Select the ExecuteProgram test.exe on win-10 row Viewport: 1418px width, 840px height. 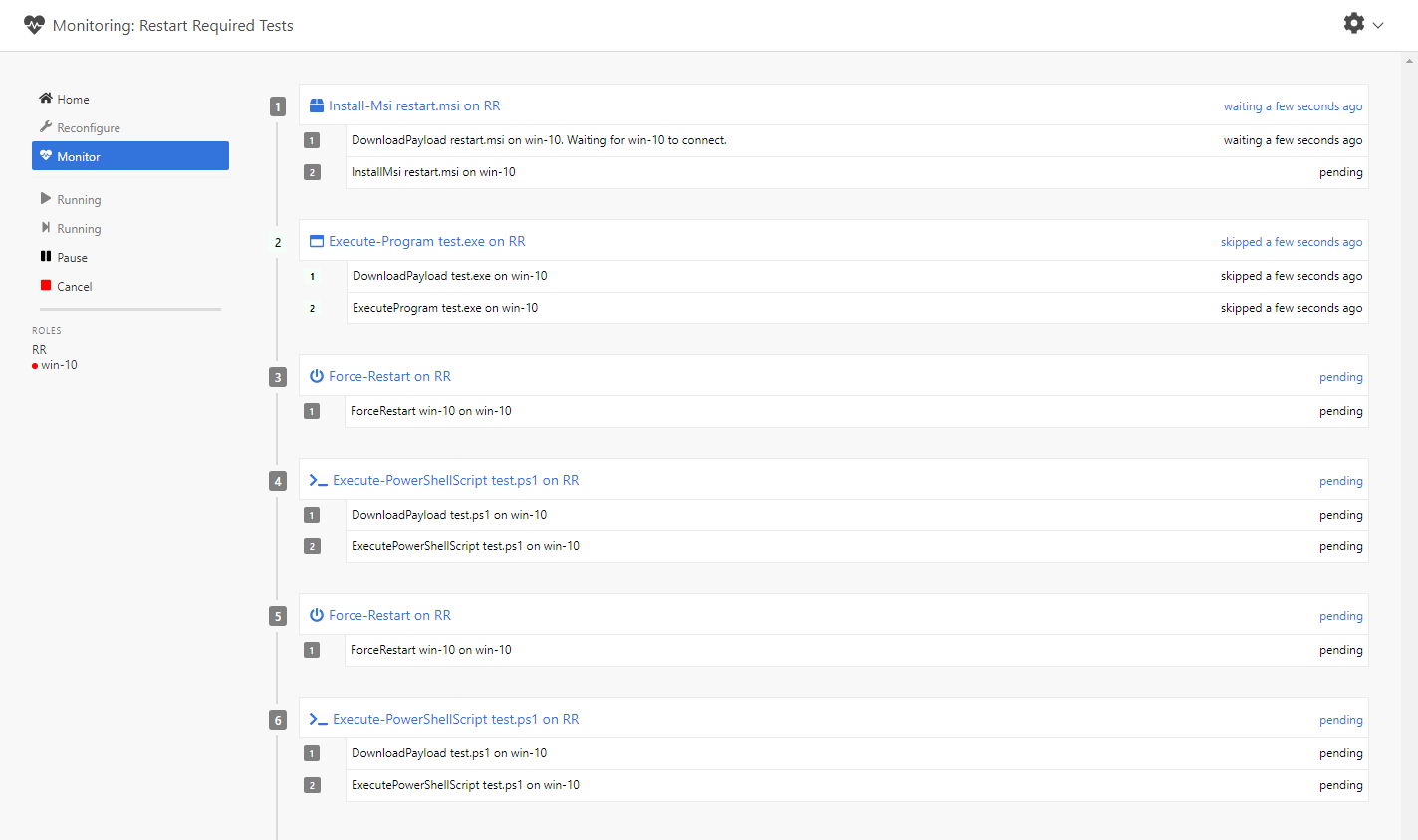click(x=856, y=308)
